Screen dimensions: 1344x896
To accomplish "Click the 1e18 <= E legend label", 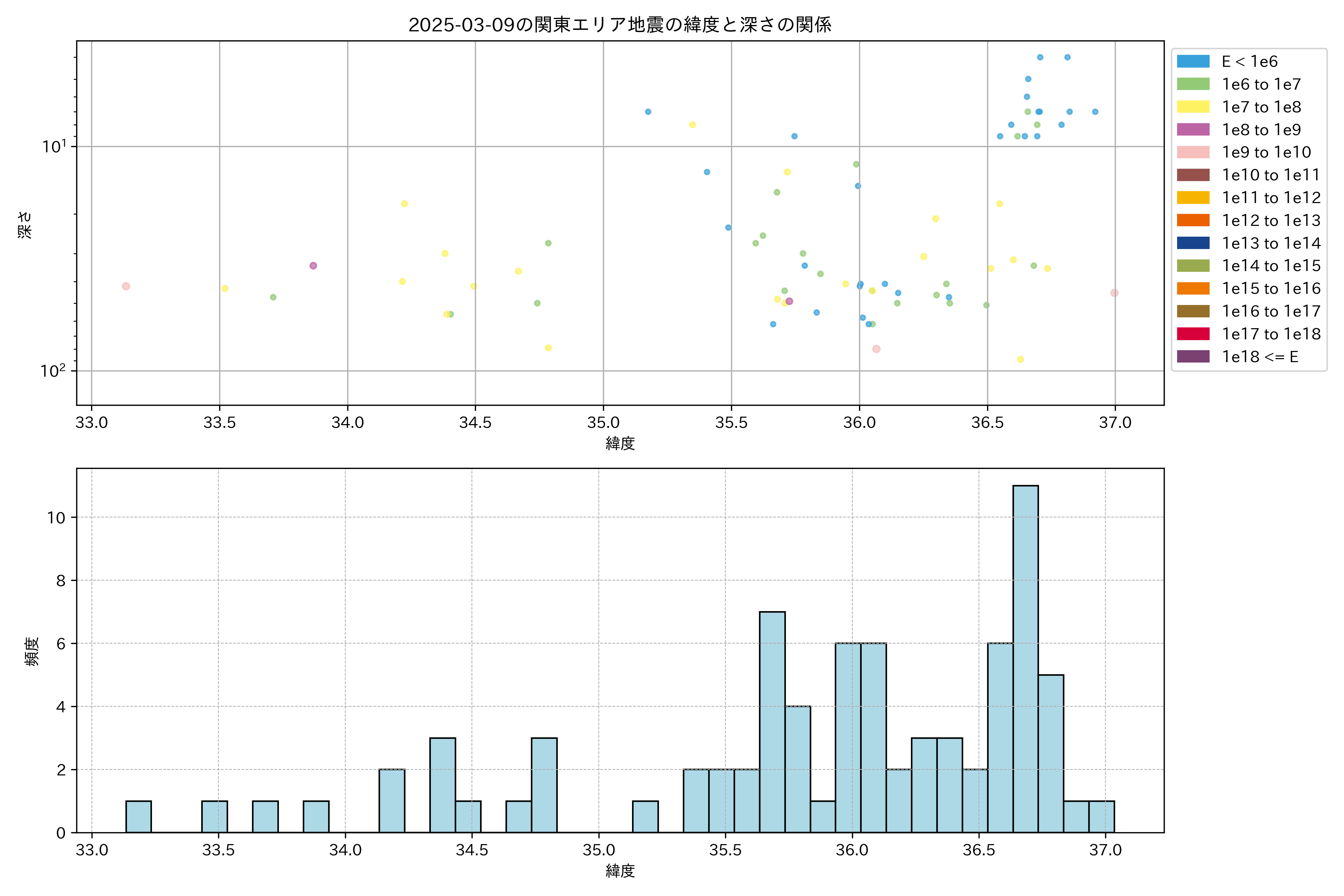I will pyautogui.click(x=1259, y=357).
